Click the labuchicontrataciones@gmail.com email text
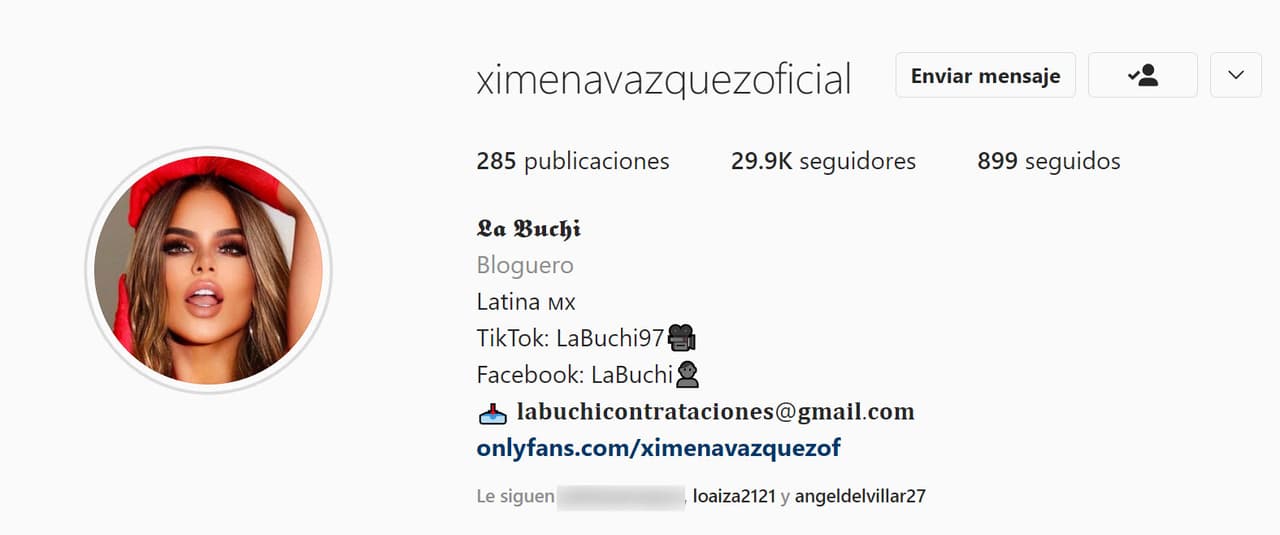1280x535 pixels. [715, 412]
